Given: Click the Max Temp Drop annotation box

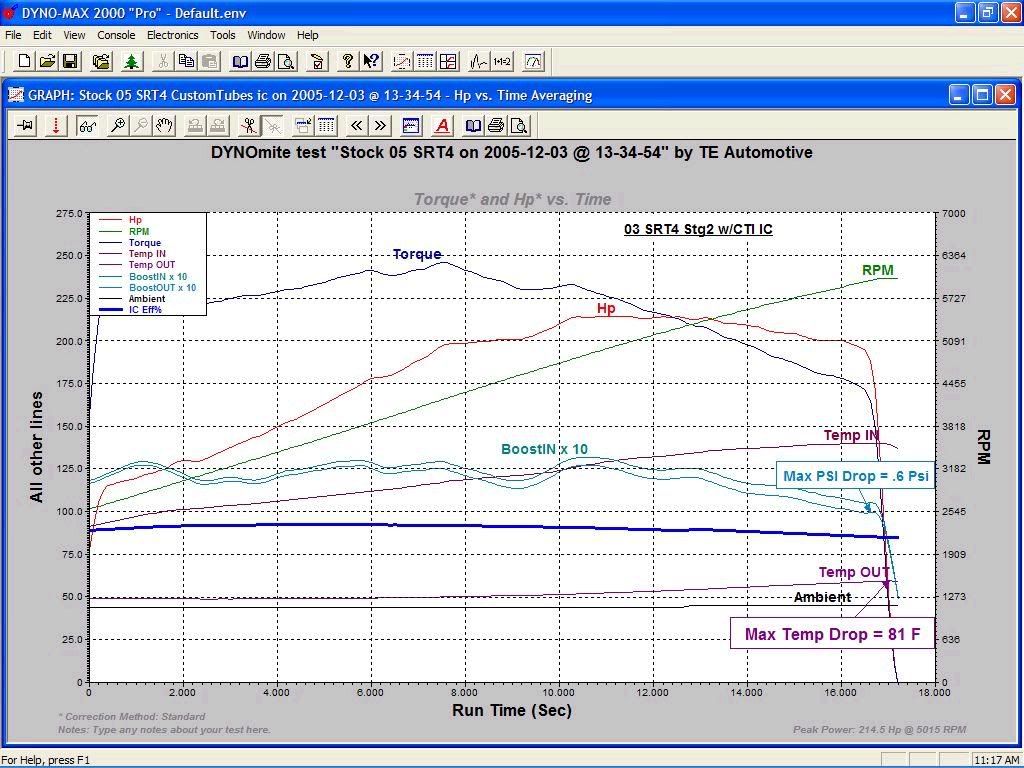Looking at the screenshot, I should coord(832,634).
